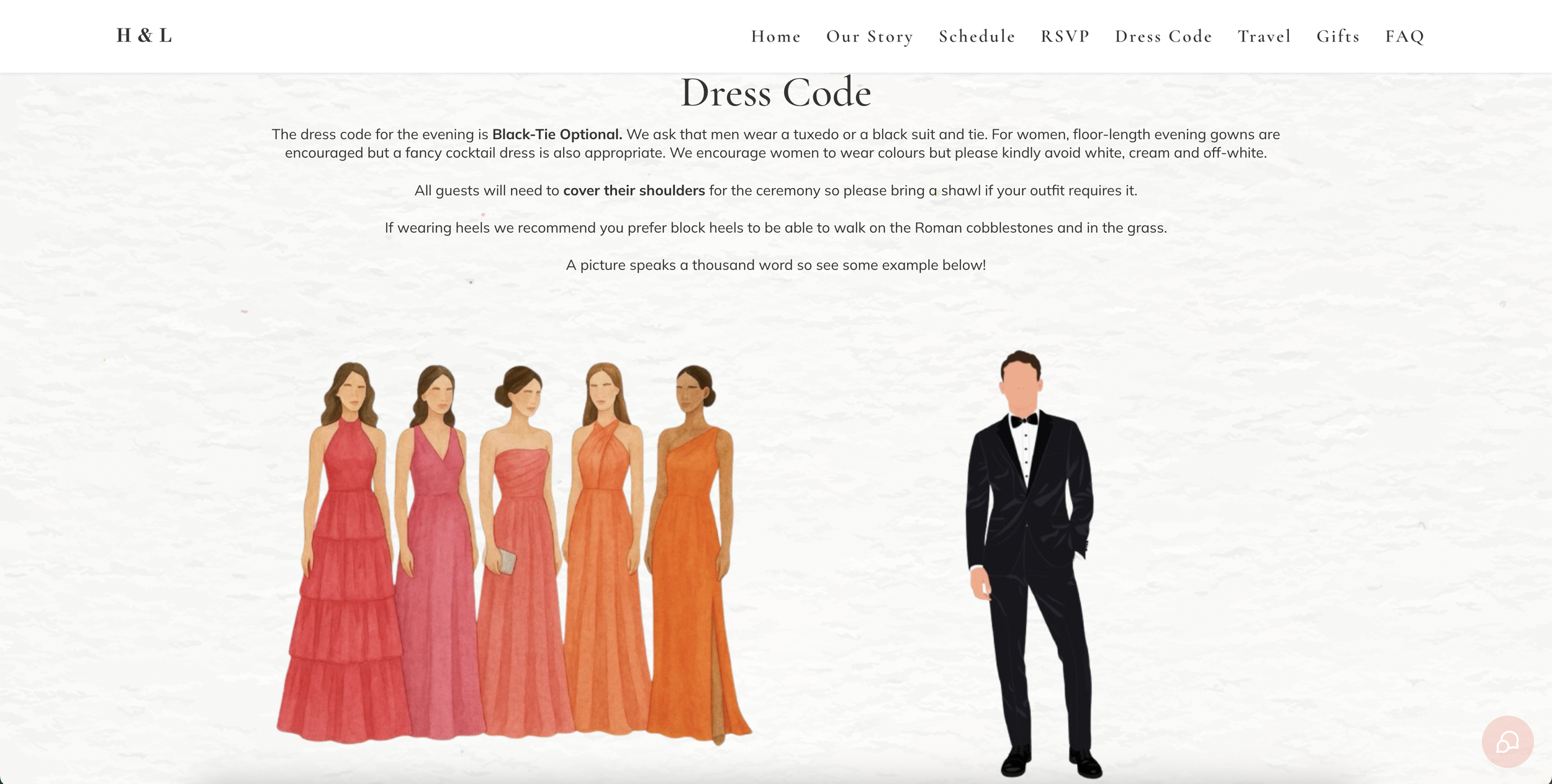Select the Dress Code nav item

pos(1163,37)
